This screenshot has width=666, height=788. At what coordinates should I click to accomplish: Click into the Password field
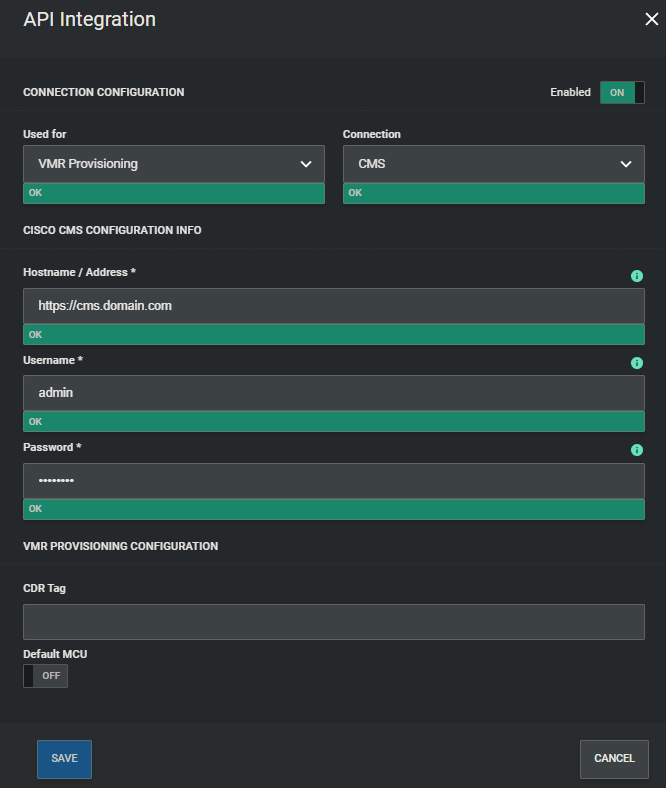333,481
